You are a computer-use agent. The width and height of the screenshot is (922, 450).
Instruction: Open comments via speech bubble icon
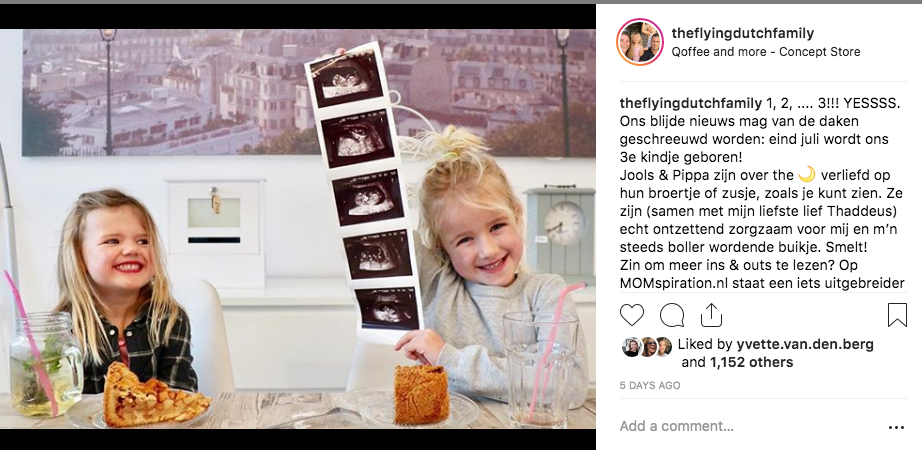coord(672,315)
